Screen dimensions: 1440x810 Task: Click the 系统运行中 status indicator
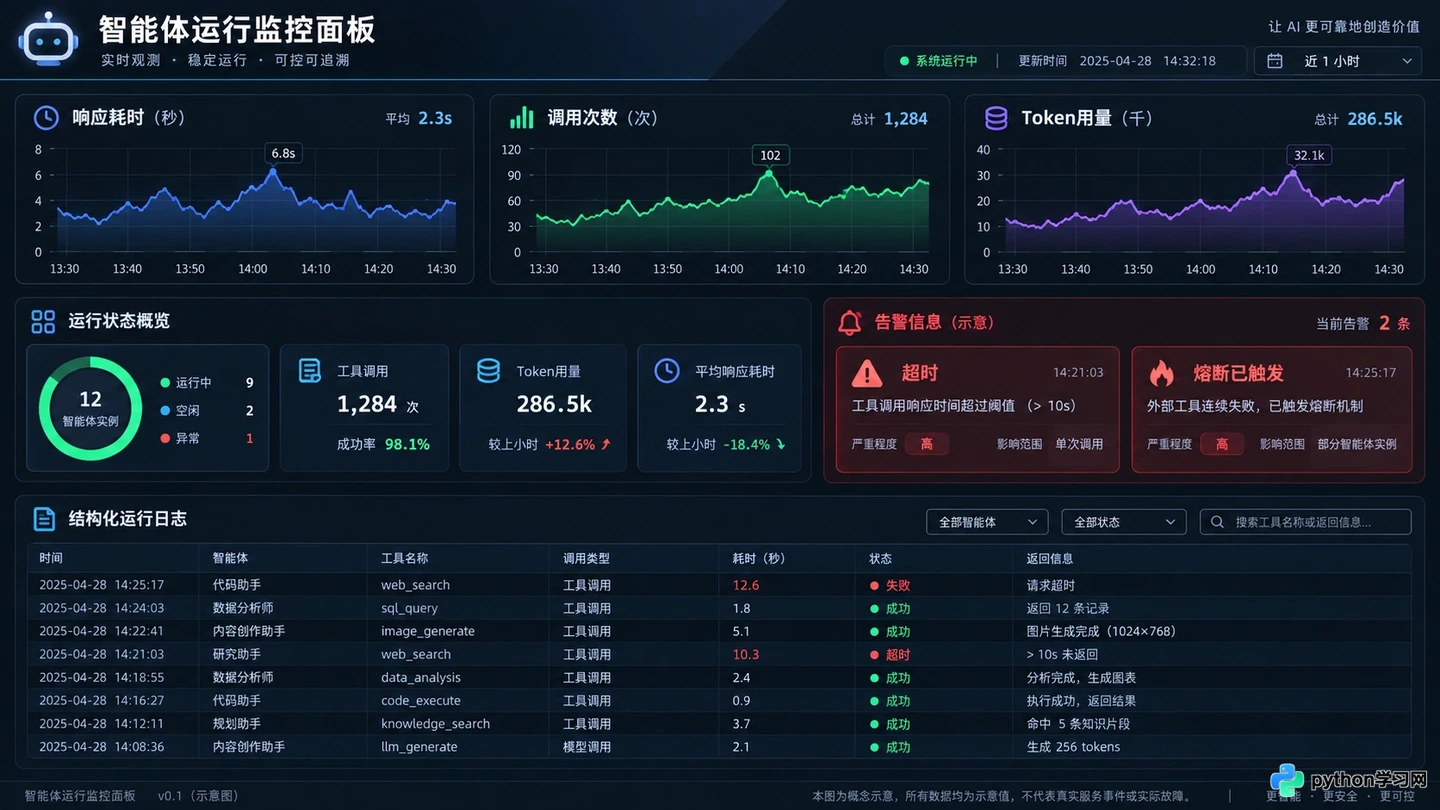click(939, 61)
